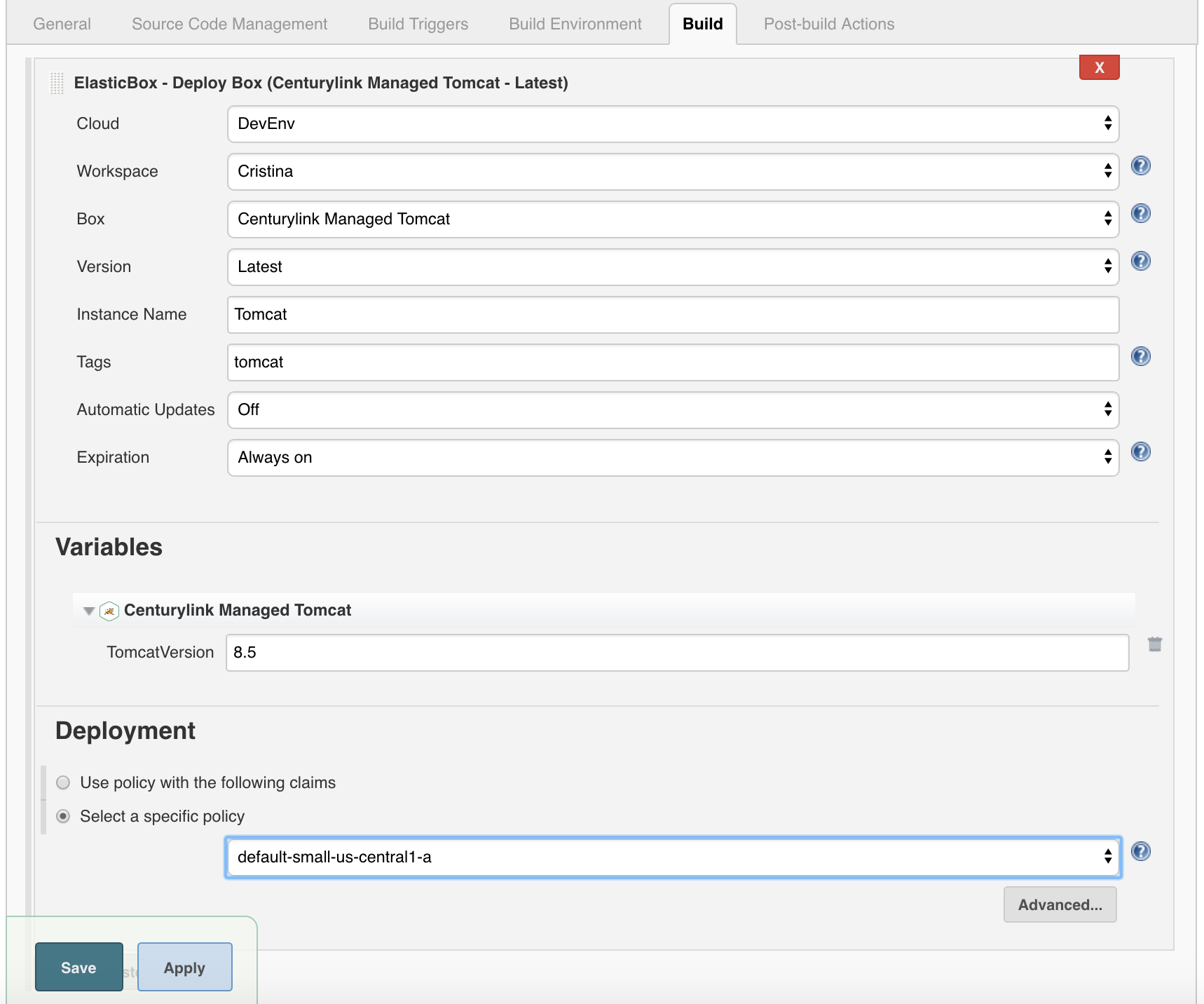Open help for the deployment policy
This screenshot has width=1204, height=1004.
click(x=1140, y=852)
